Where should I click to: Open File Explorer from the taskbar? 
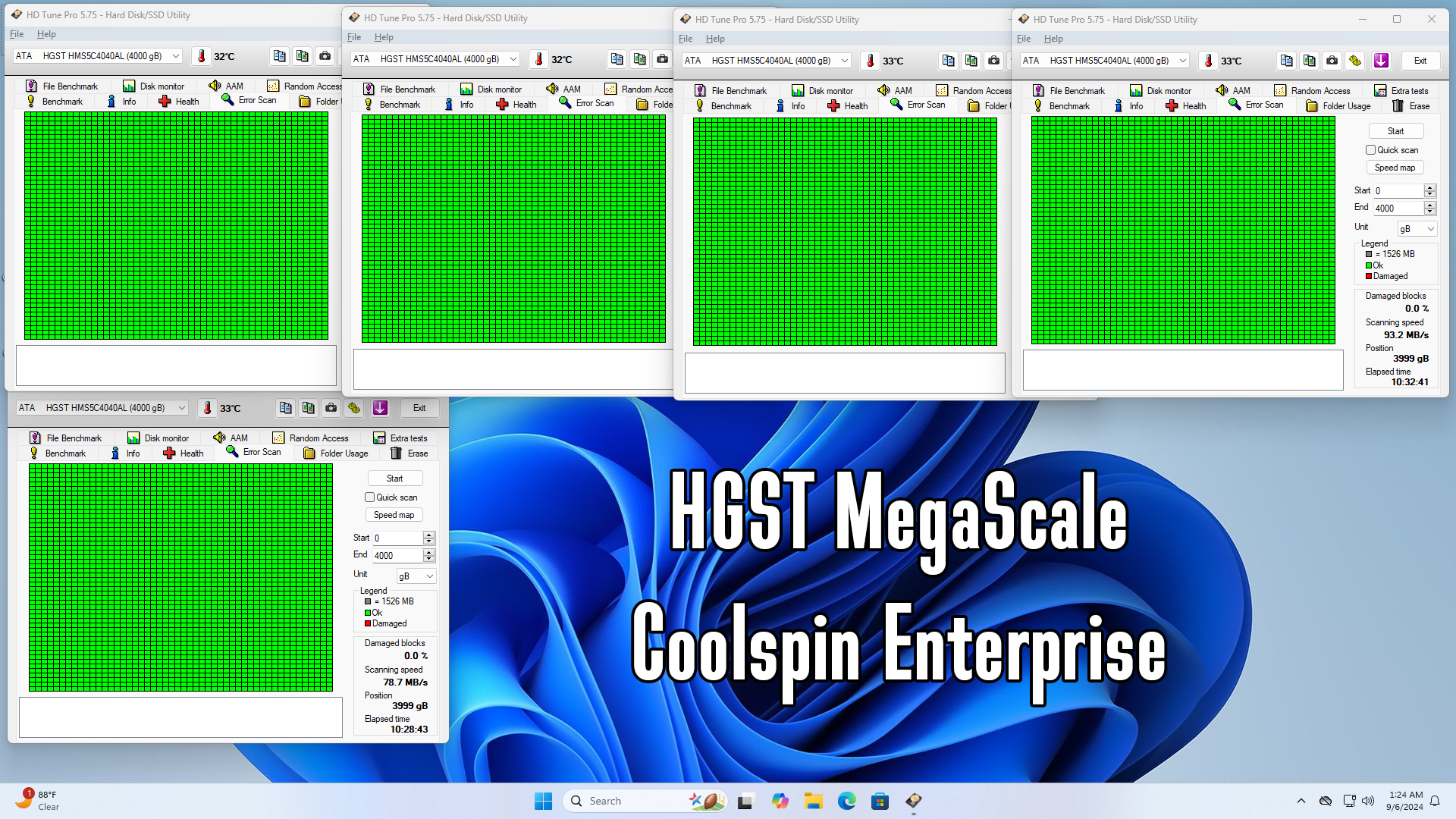pos(813,800)
